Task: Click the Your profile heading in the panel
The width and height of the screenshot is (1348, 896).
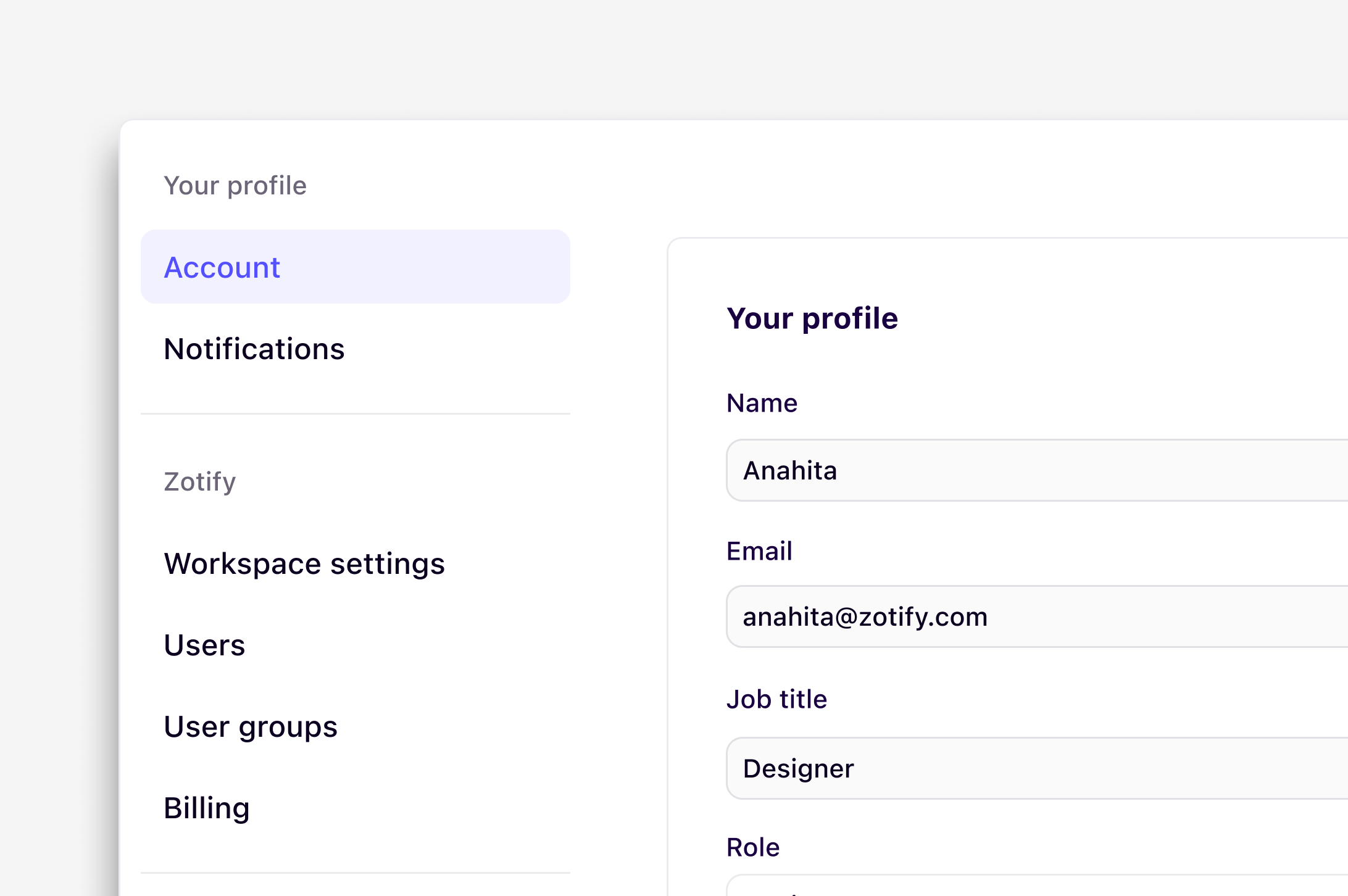Action: point(813,318)
